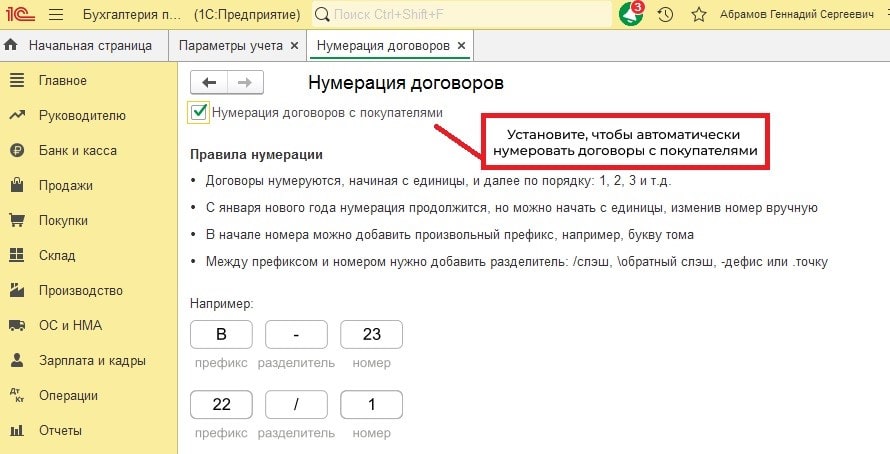Go to Начальная страница home tab
The width and height of the screenshot is (890, 454).
pos(80,46)
